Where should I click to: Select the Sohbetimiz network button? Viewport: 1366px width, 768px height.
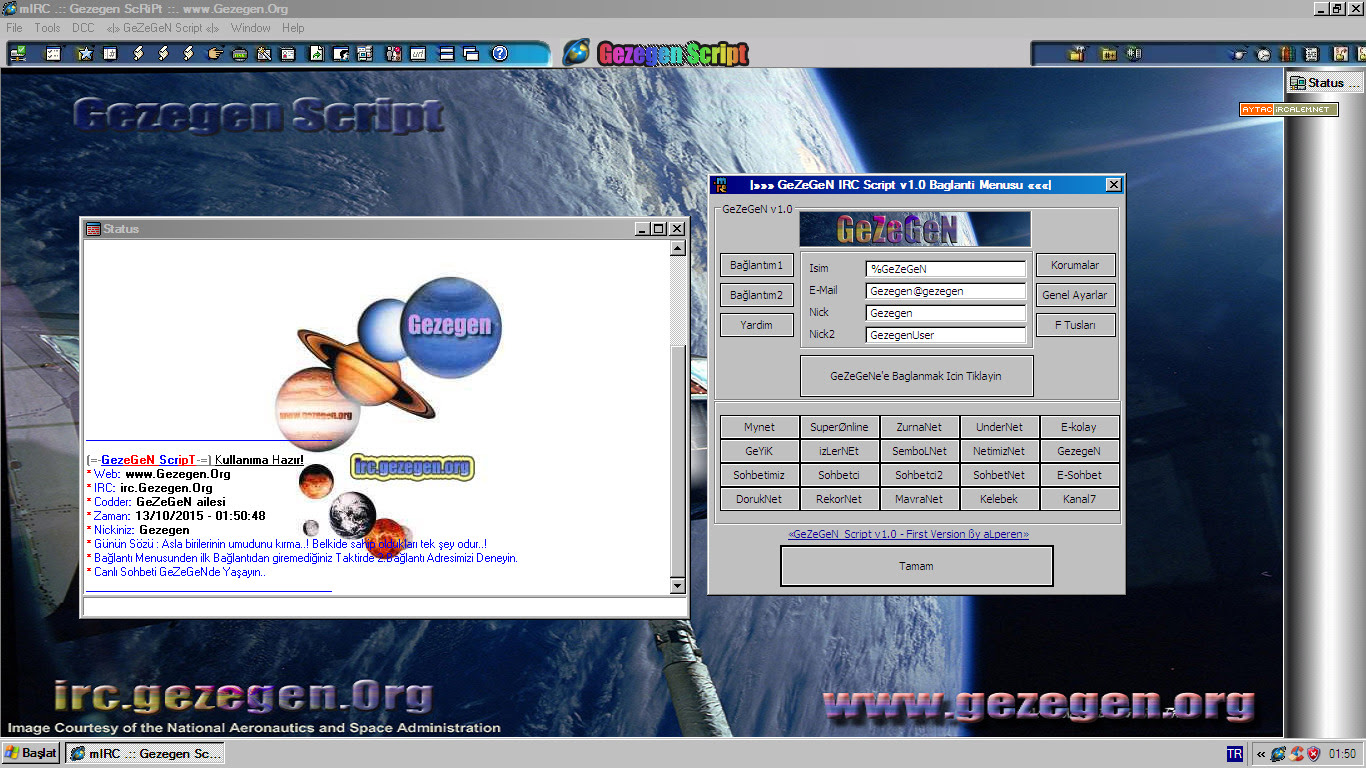pyautogui.click(x=760, y=475)
